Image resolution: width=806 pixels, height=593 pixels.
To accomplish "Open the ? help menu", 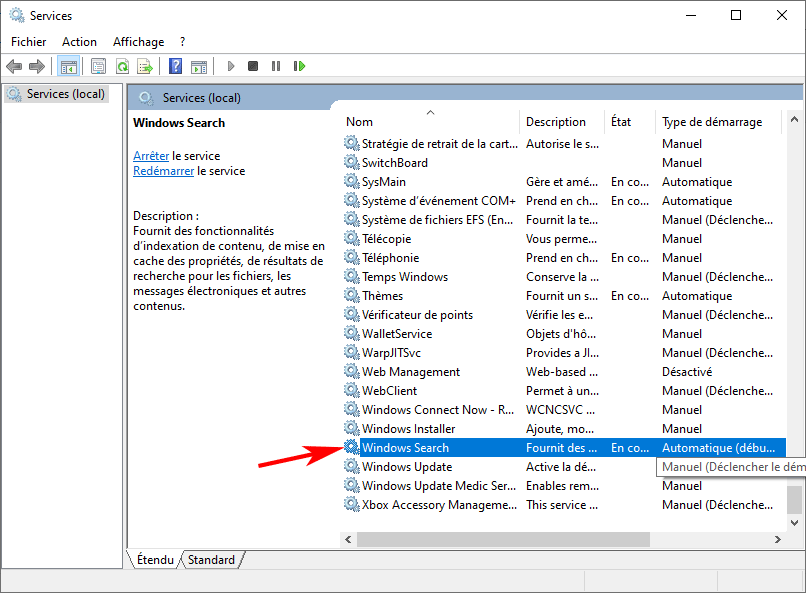I will (182, 42).
